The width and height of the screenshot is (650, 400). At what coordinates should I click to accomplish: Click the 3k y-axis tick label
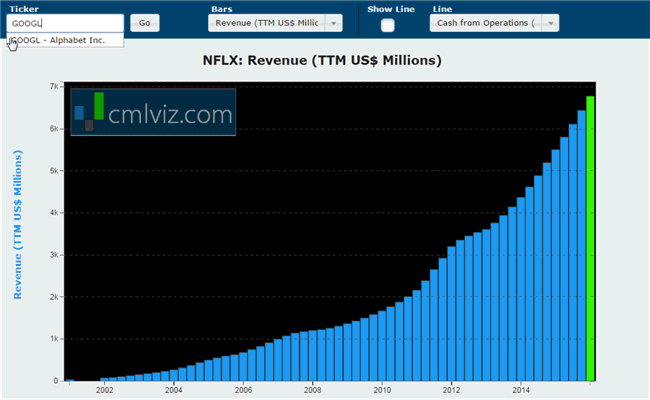point(54,255)
